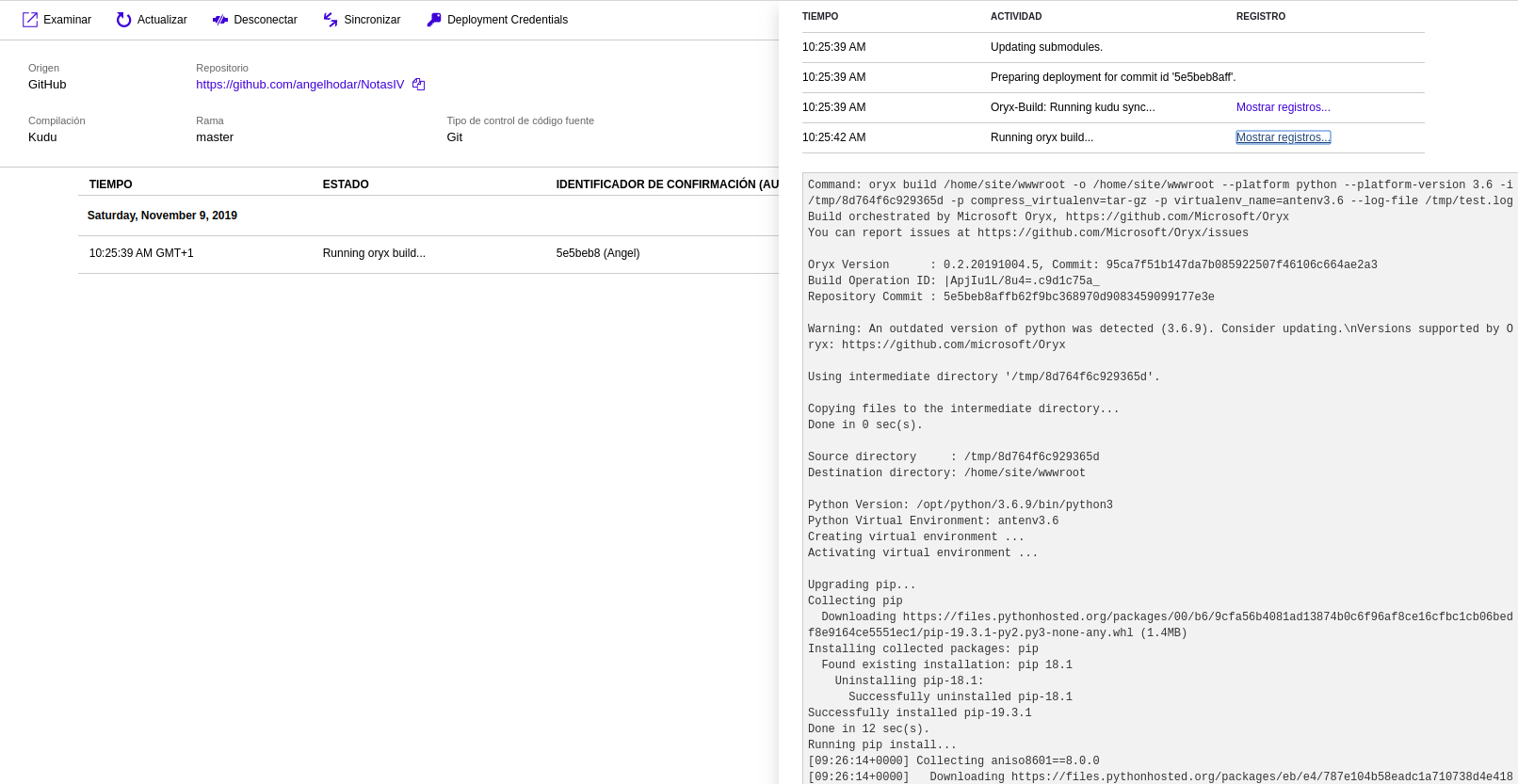Select the Actualizar toolbar label

coord(162,20)
